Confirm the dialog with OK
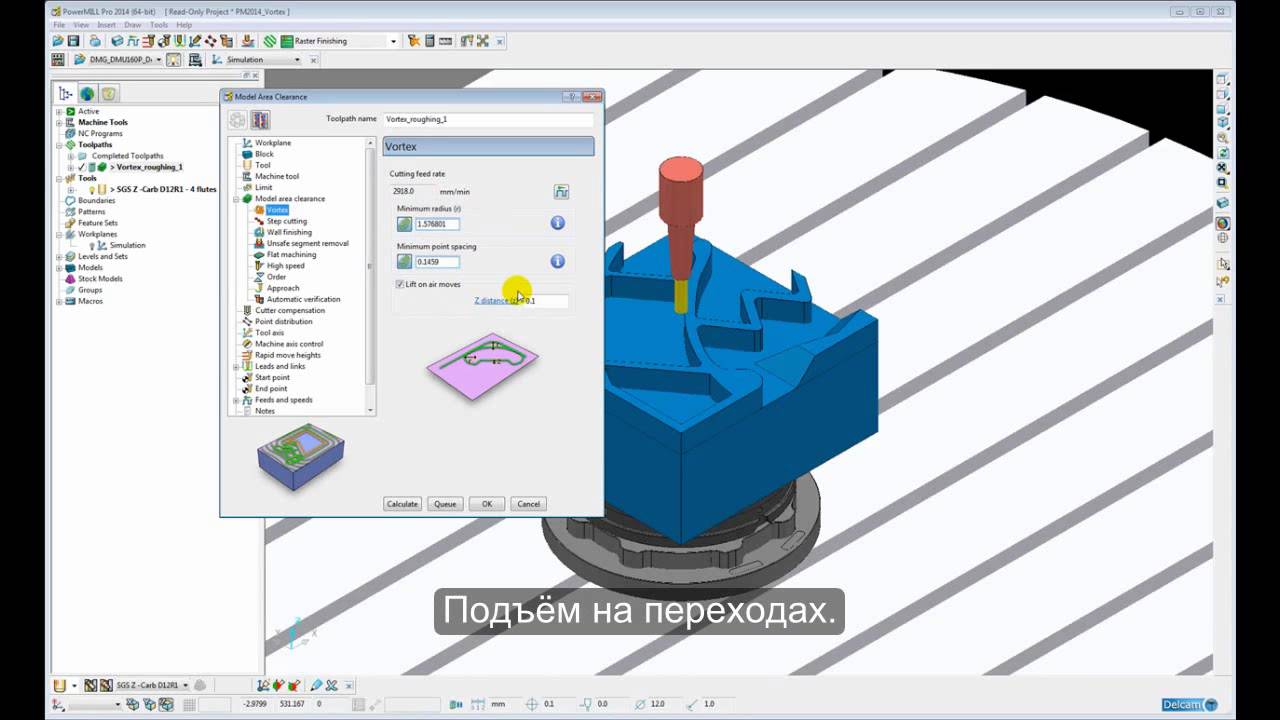Image resolution: width=1280 pixels, height=720 pixels. [487, 504]
